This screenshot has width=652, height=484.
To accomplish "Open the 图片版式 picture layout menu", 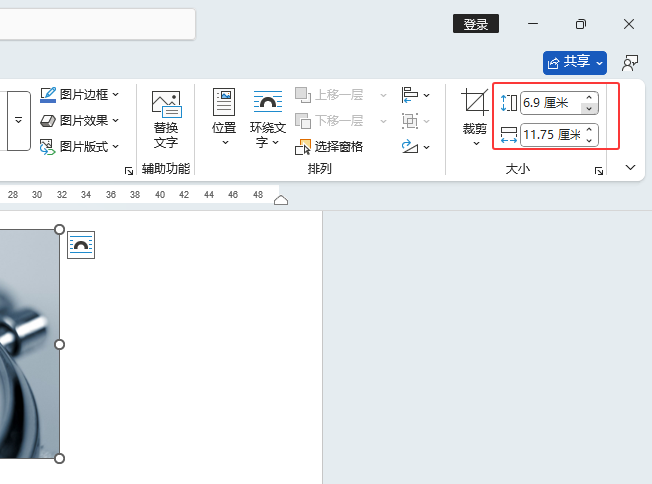I will pyautogui.click(x=80, y=146).
